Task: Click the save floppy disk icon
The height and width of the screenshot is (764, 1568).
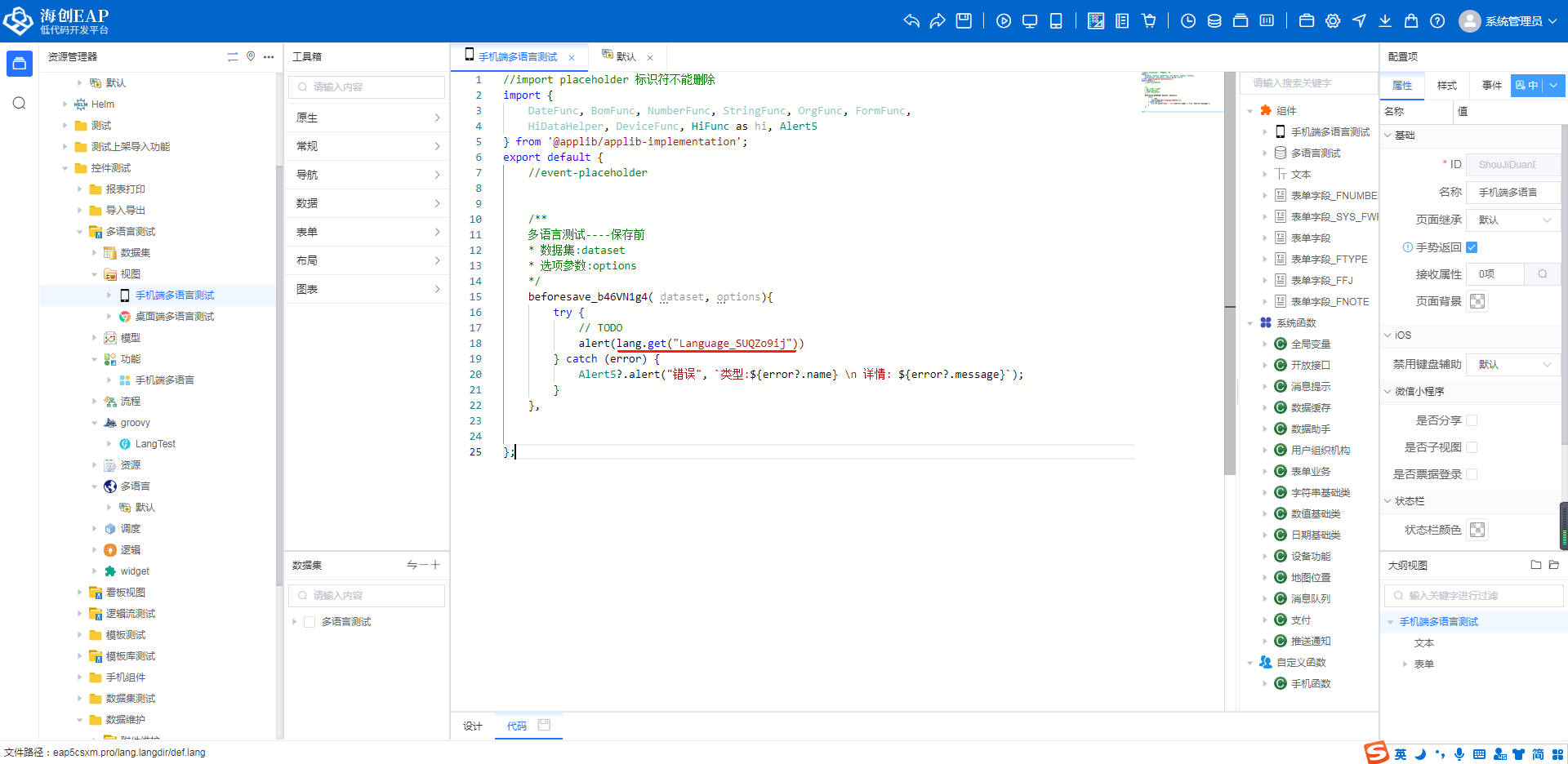Action: 964,21
